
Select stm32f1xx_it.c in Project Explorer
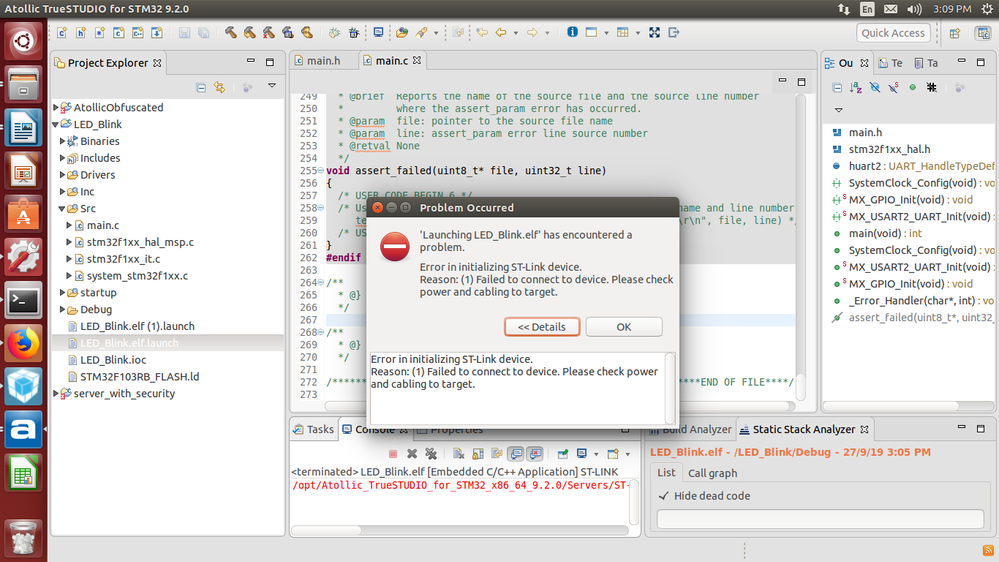(x=123, y=259)
